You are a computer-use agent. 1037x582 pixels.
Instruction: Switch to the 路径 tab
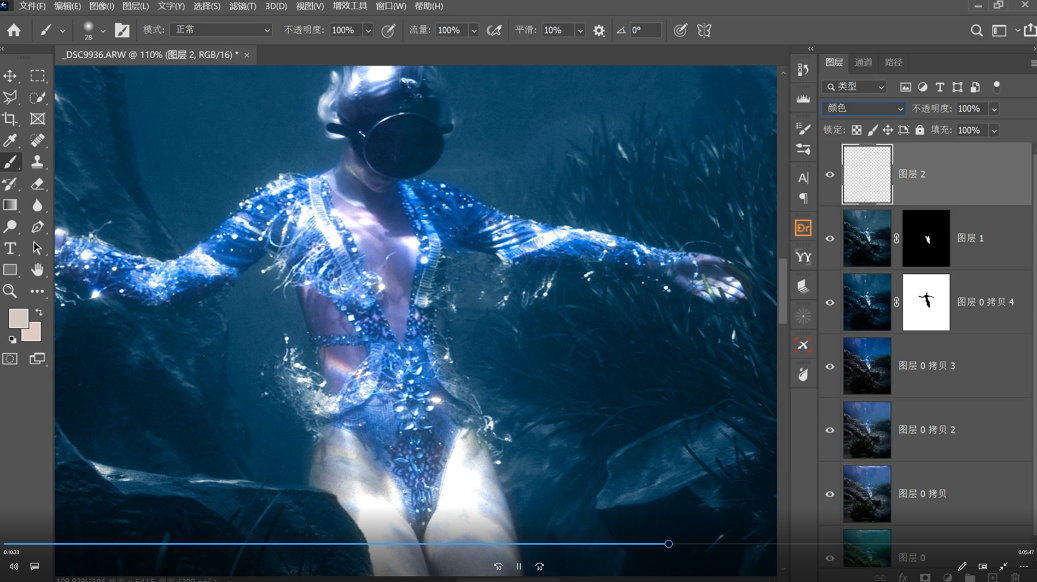tap(893, 62)
